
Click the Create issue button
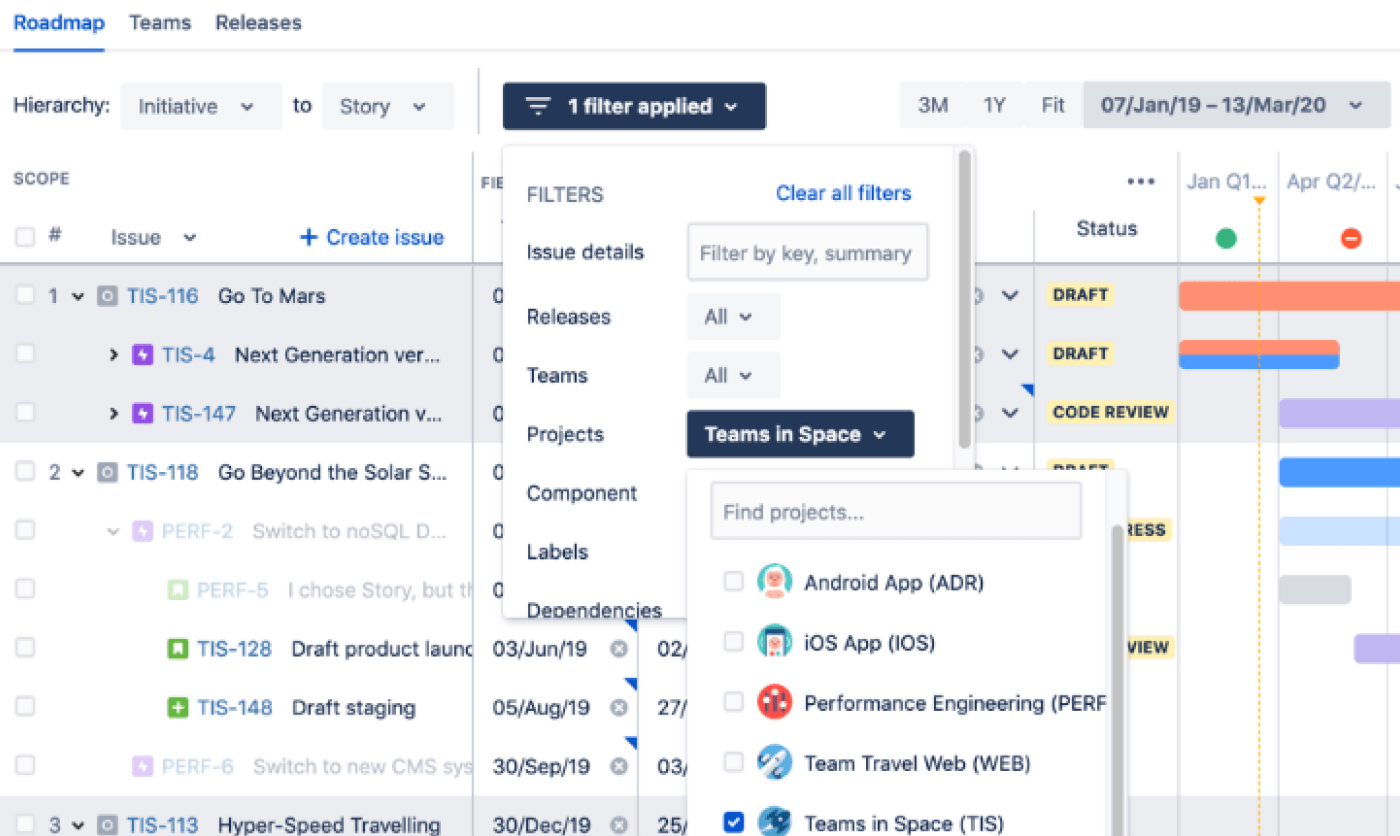(x=371, y=237)
